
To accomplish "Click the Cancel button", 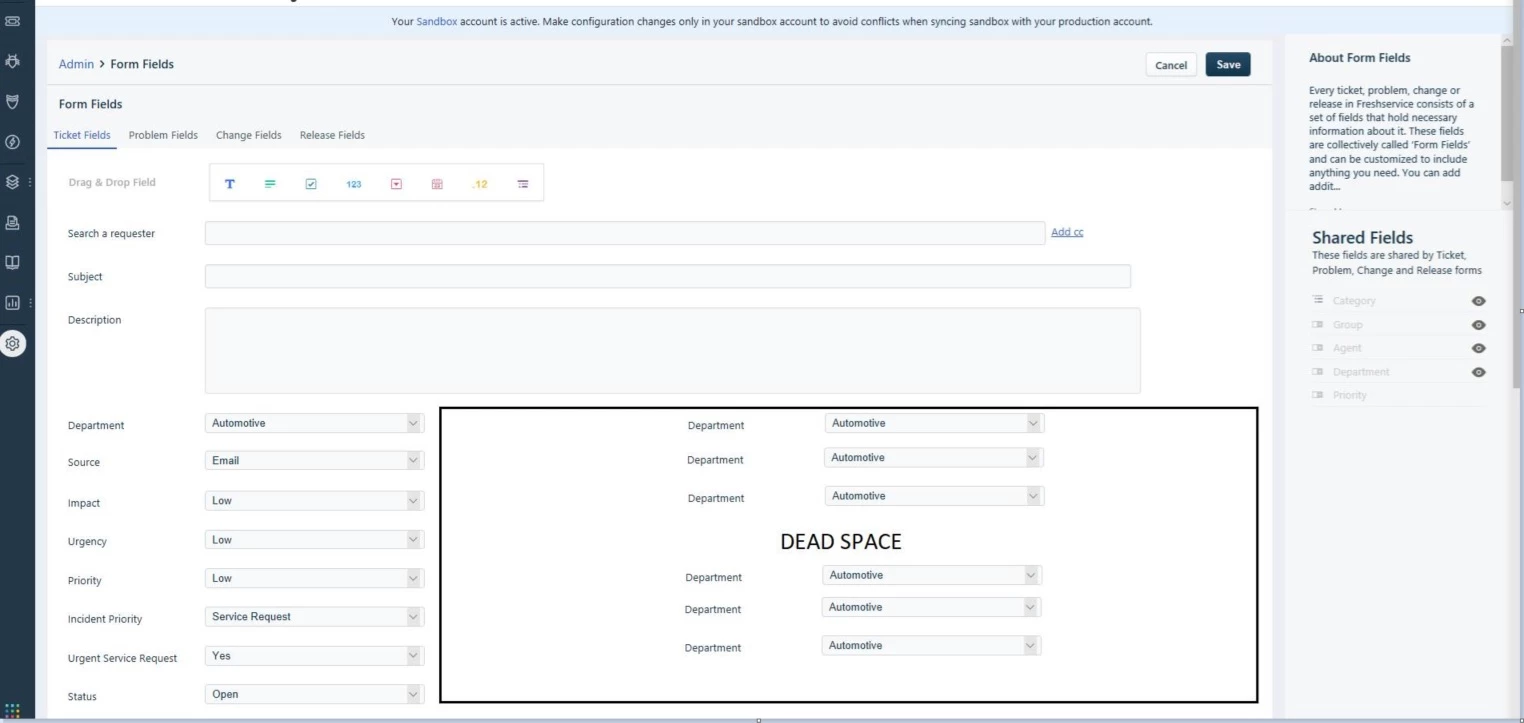I will point(1170,65).
